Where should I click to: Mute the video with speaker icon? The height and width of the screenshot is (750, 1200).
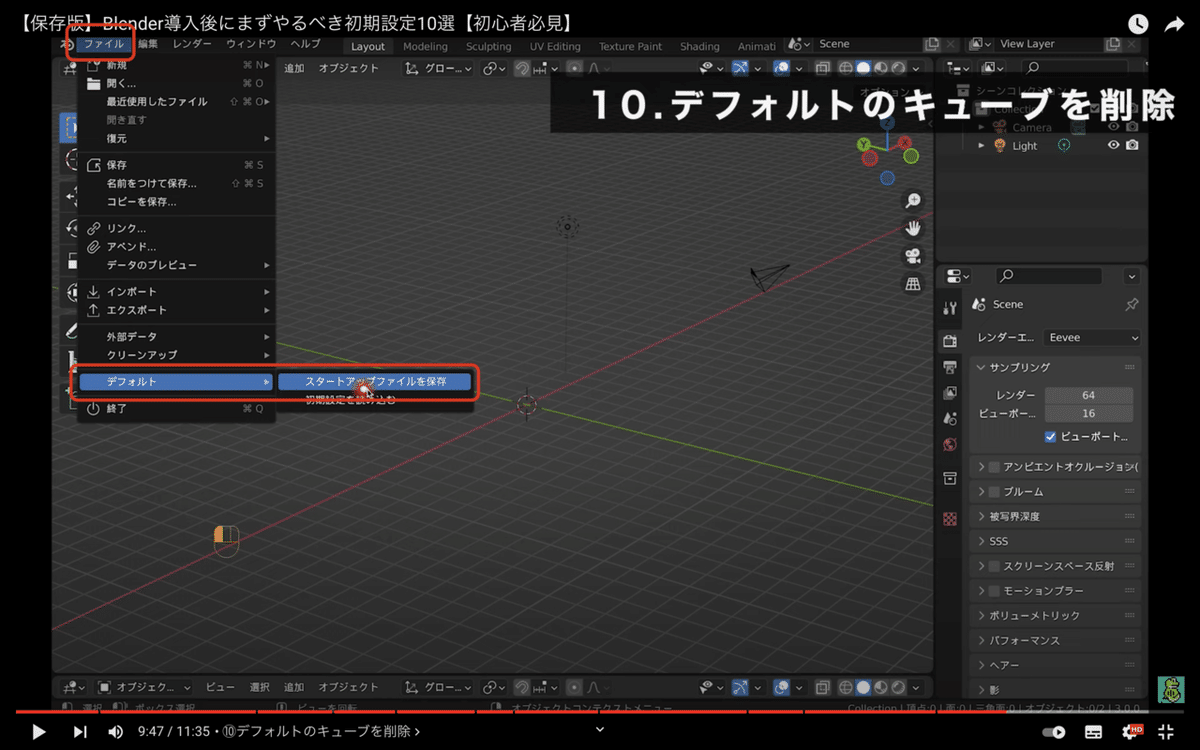pos(116,731)
